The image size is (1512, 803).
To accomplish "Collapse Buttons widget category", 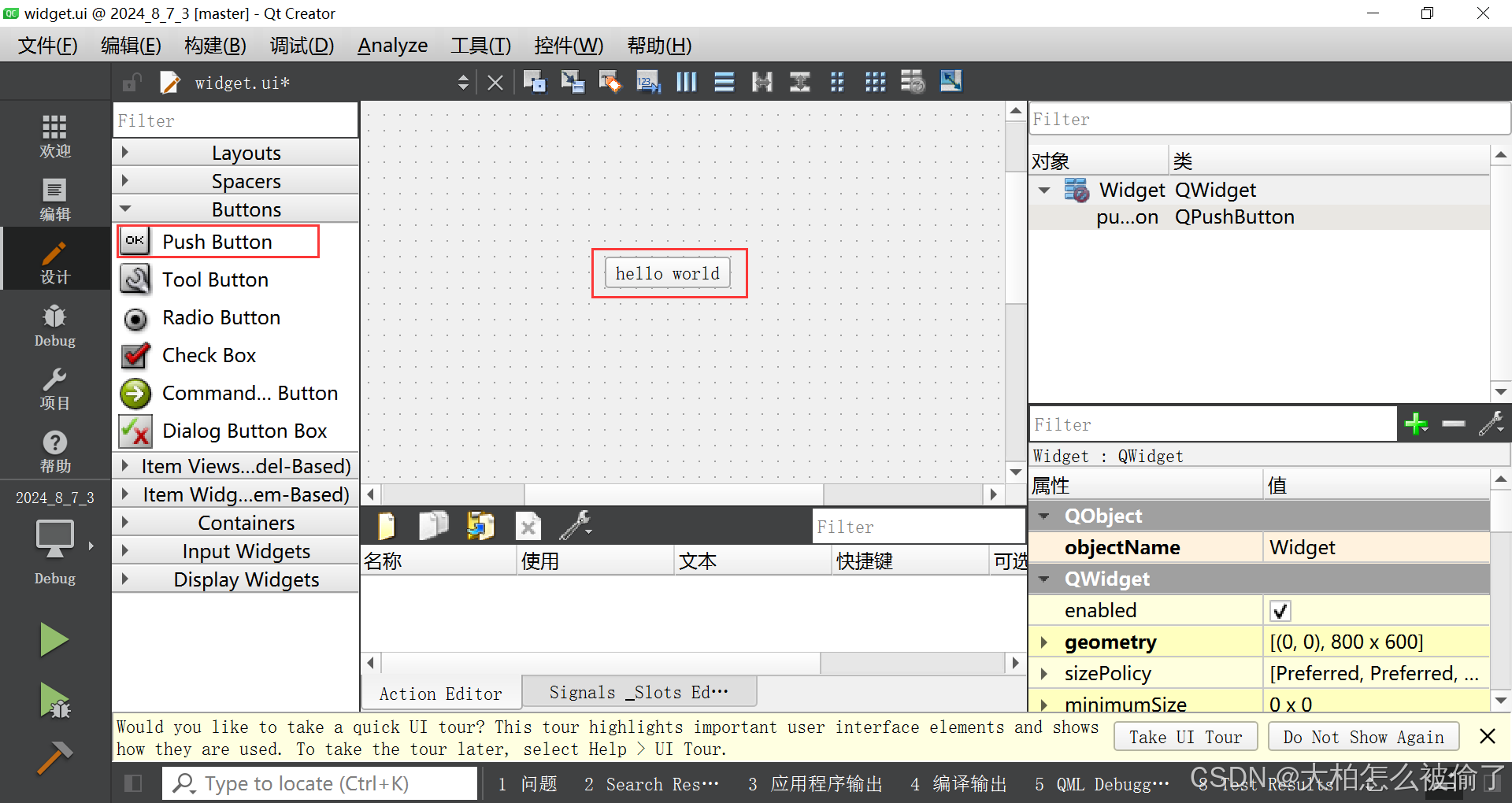I will [236, 209].
